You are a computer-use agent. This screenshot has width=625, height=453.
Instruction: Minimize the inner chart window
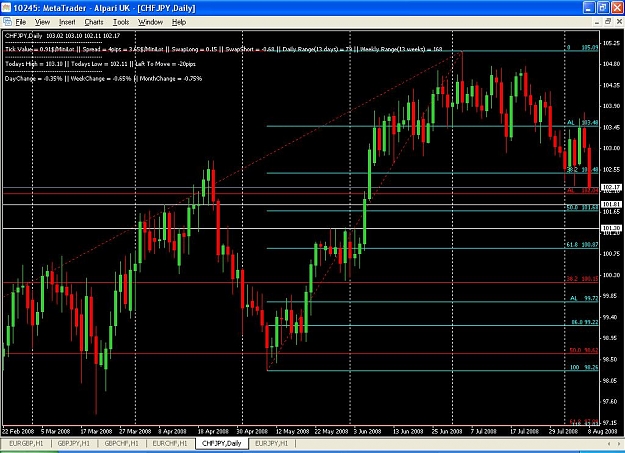pyautogui.click(x=597, y=22)
